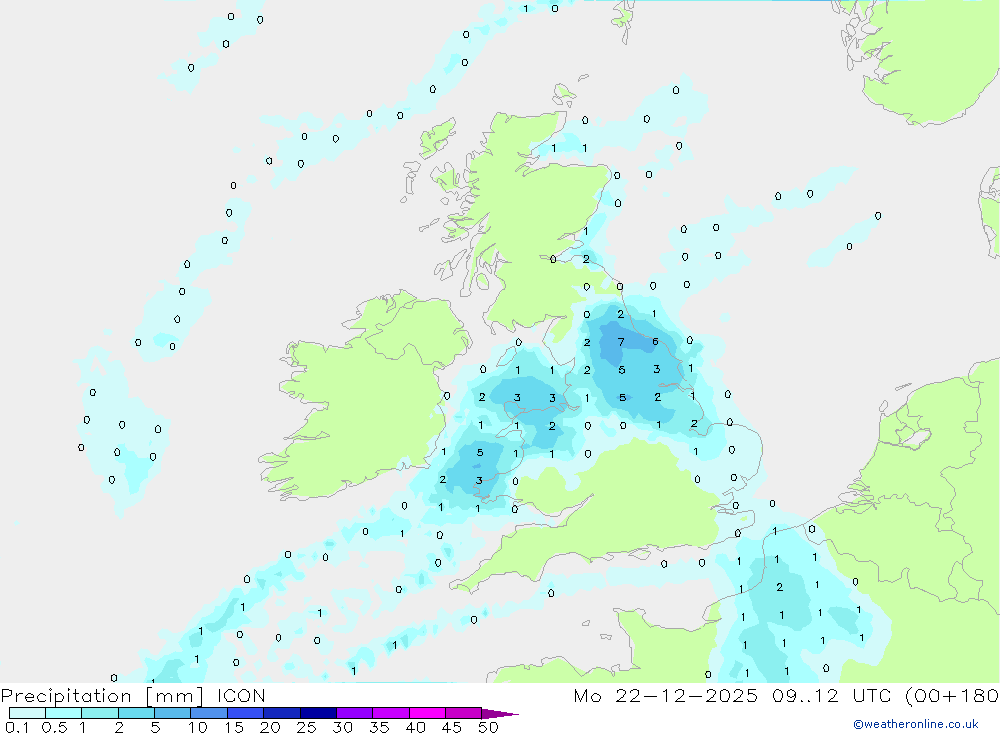This screenshot has height=733, width=1000.
Task: Click the 1–2 mm legend swatch
Action: pos(100,713)
